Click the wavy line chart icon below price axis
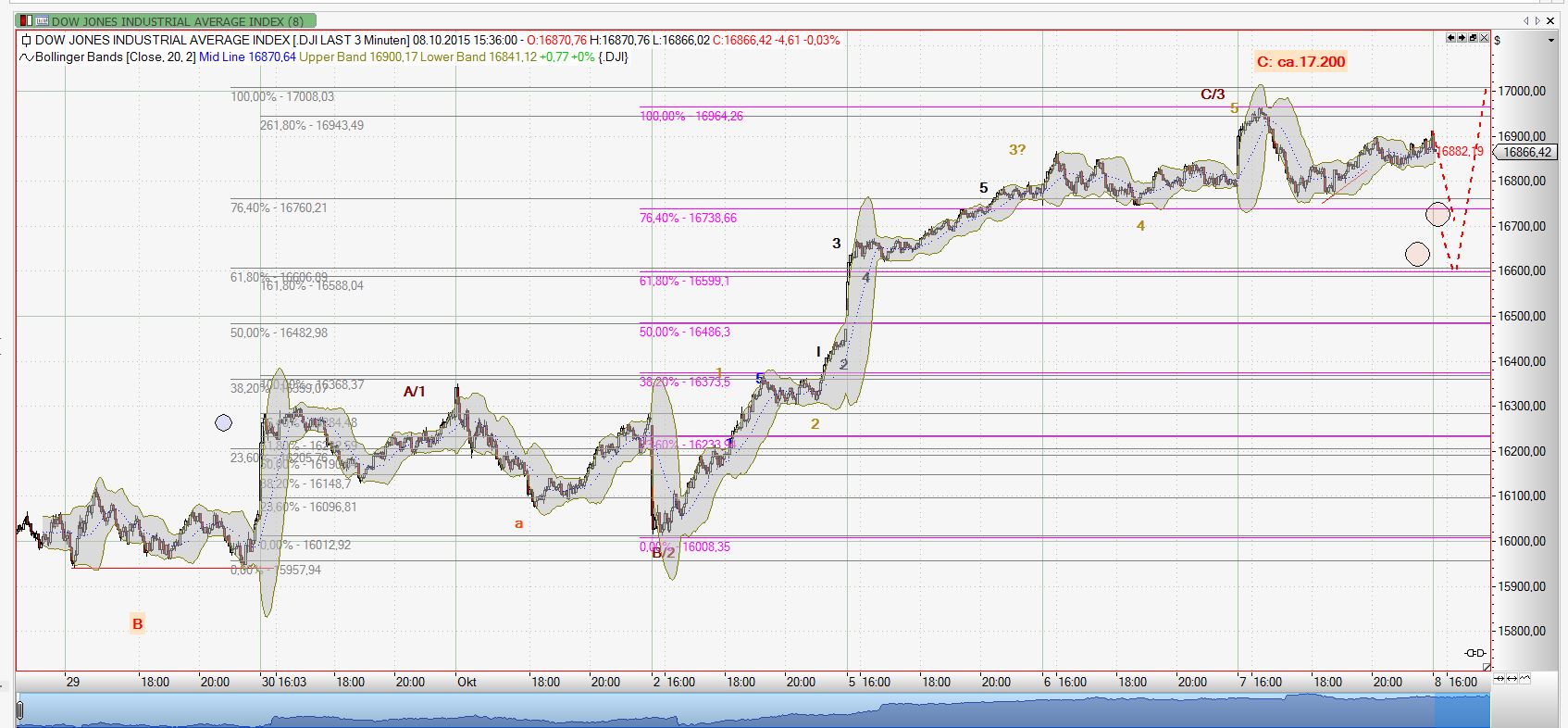The image size is (1568, 728). coord(1524,679)
